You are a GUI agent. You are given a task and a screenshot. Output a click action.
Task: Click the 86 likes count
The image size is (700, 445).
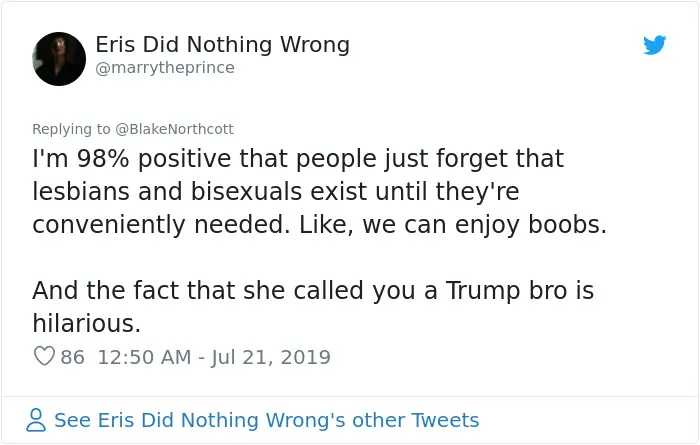coord(73,357)
